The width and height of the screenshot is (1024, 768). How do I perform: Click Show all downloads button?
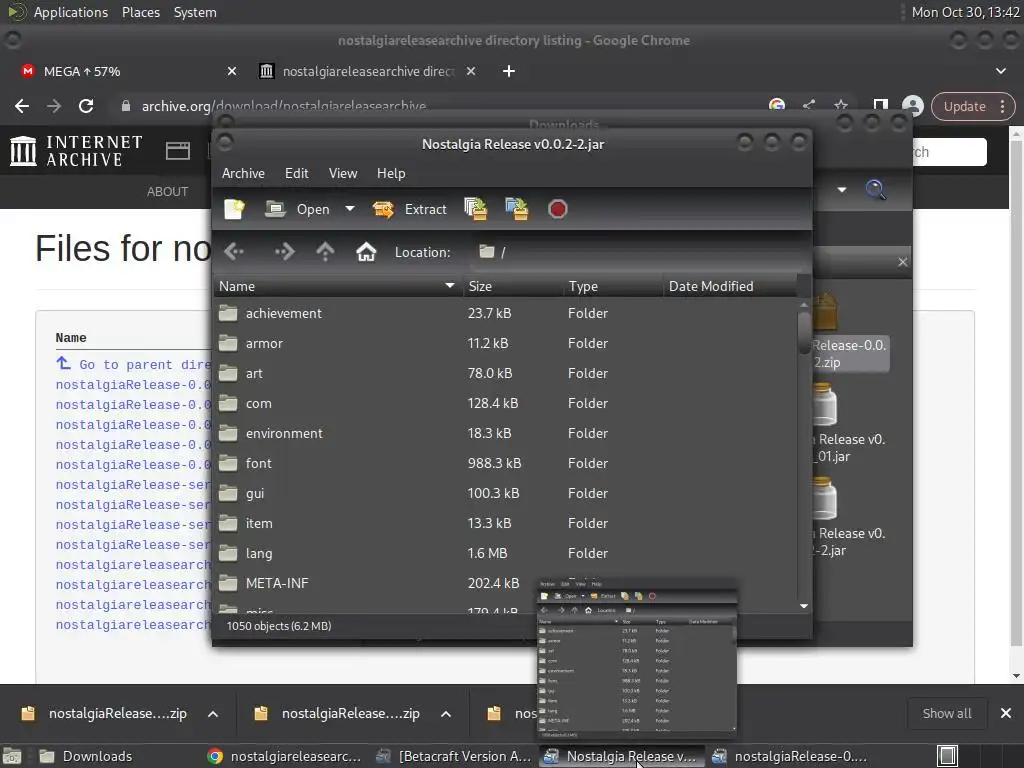pos(947,713)
